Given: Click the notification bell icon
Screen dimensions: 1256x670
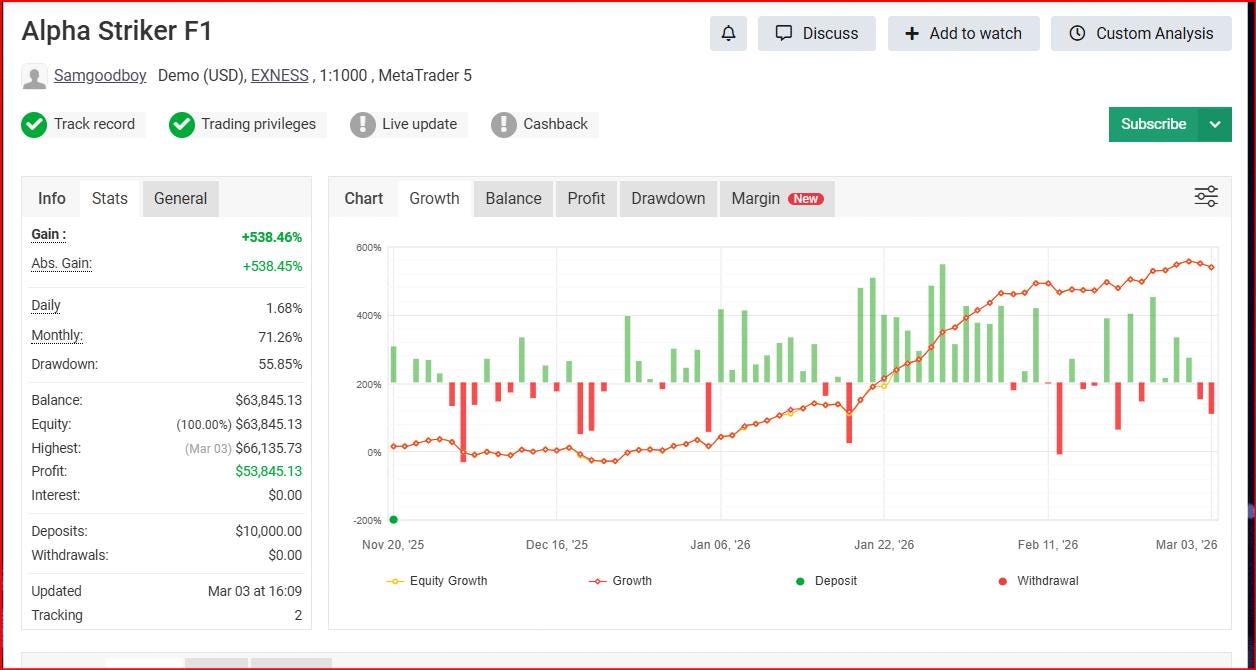Looking at the screenshot, I should (728, 33).
